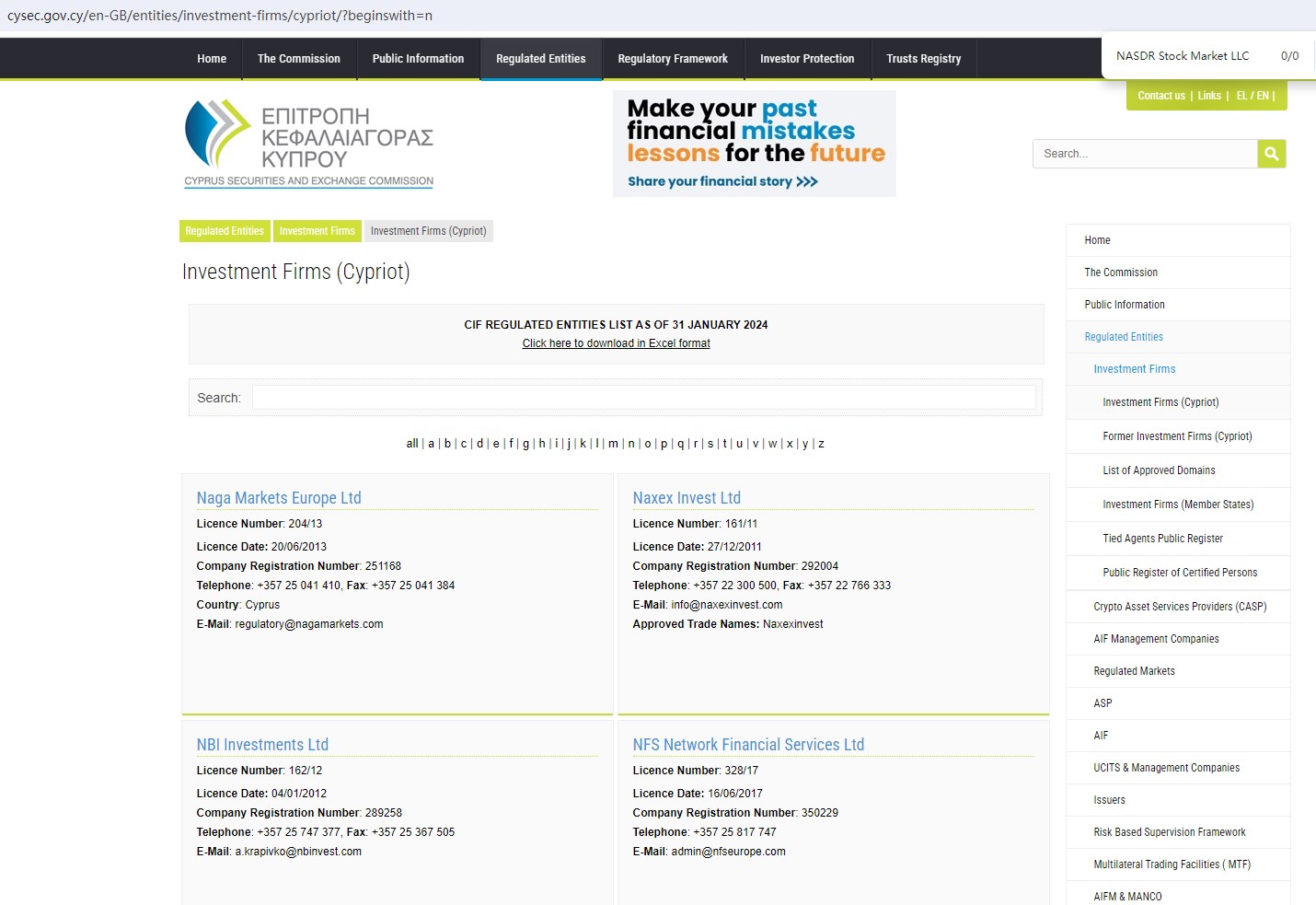This screenshot has height=905, width=1316.
Task: Click the 'CIF REGULATED ENTITIES LIST' heading text
Action: pyautogui.click(x=616, y=325)
